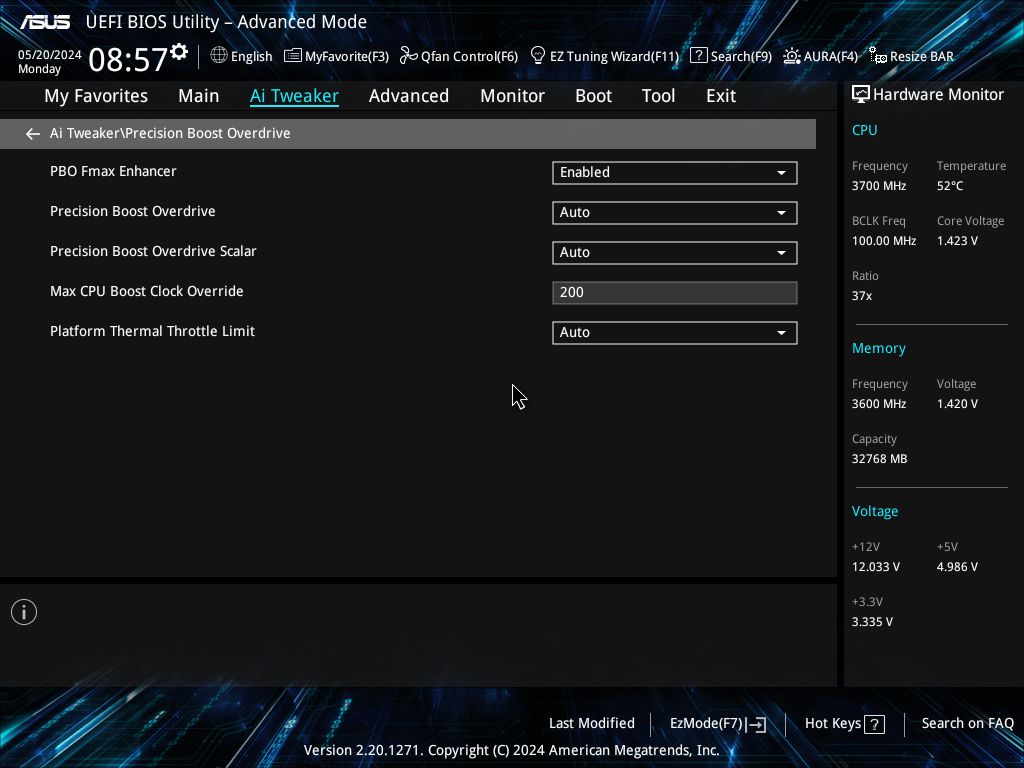Click the info circle icon

coord(24,612)
